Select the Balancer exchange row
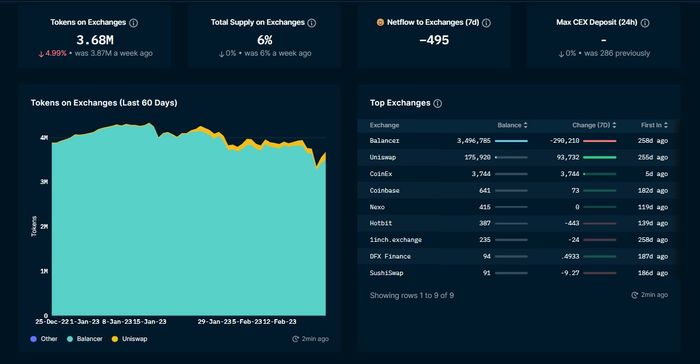Image resolution: width=700 pixels, height=364 pixels. pos(518,141)
